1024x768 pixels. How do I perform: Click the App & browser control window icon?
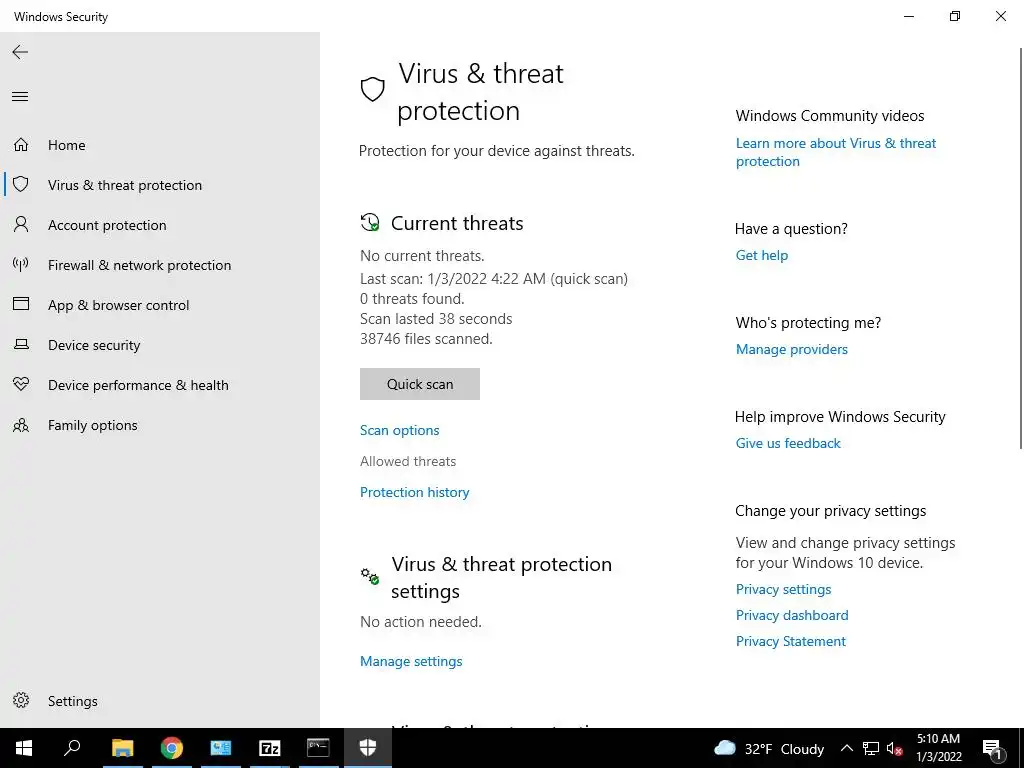pos(21,304)
